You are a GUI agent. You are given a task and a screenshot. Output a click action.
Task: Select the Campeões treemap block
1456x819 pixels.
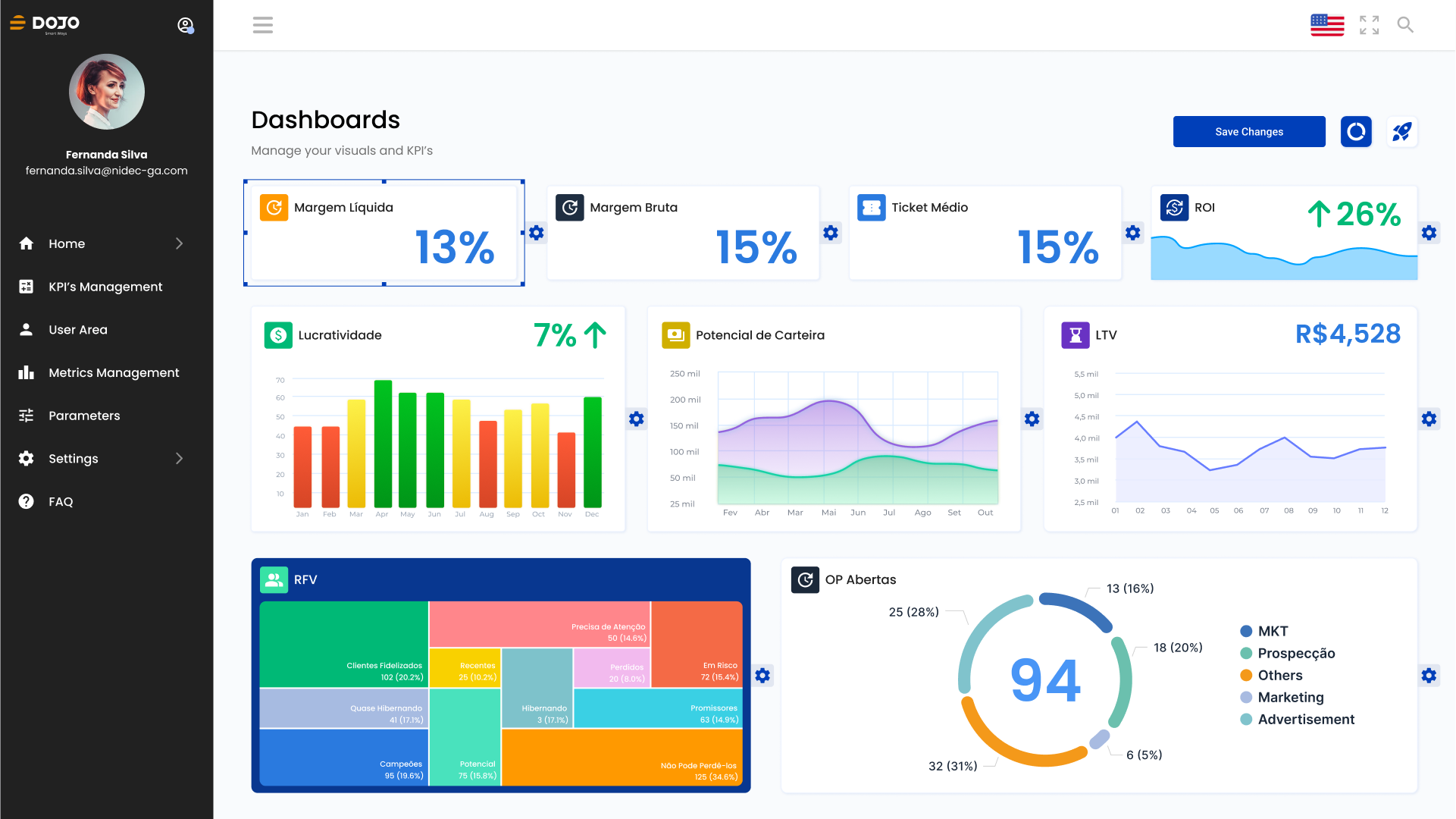(x=344, y=757)
